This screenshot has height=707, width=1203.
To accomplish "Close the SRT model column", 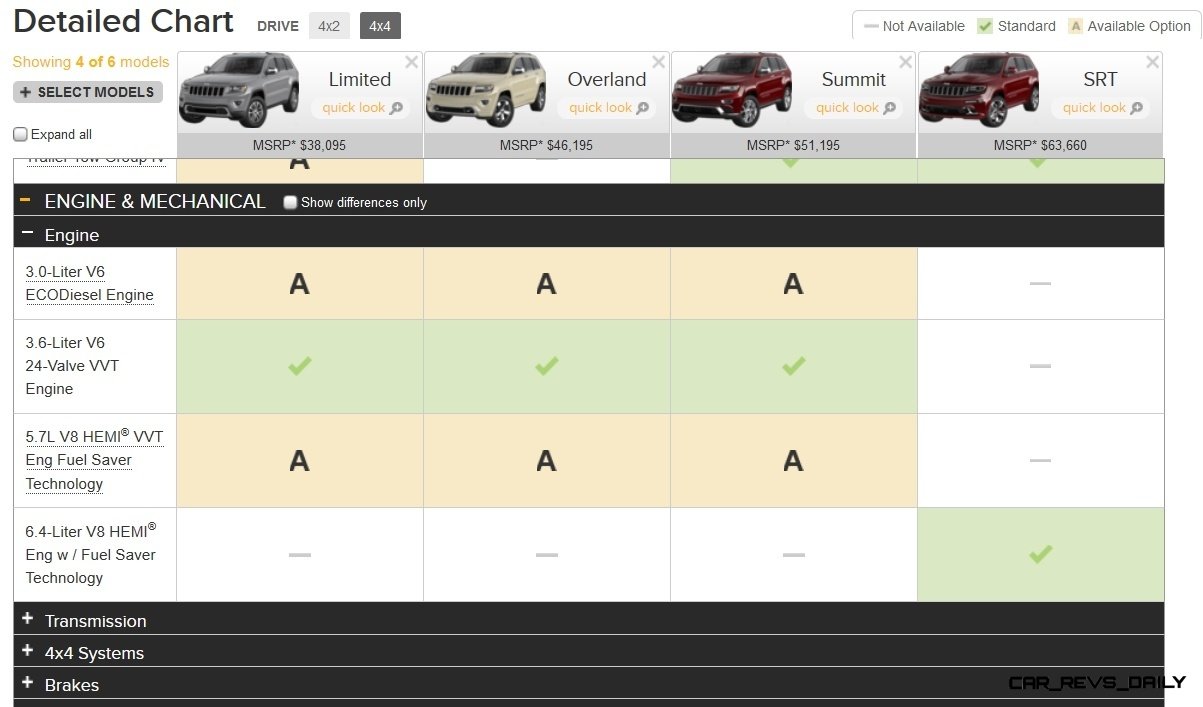I will pyautogui.click(x=1152, y=62).
